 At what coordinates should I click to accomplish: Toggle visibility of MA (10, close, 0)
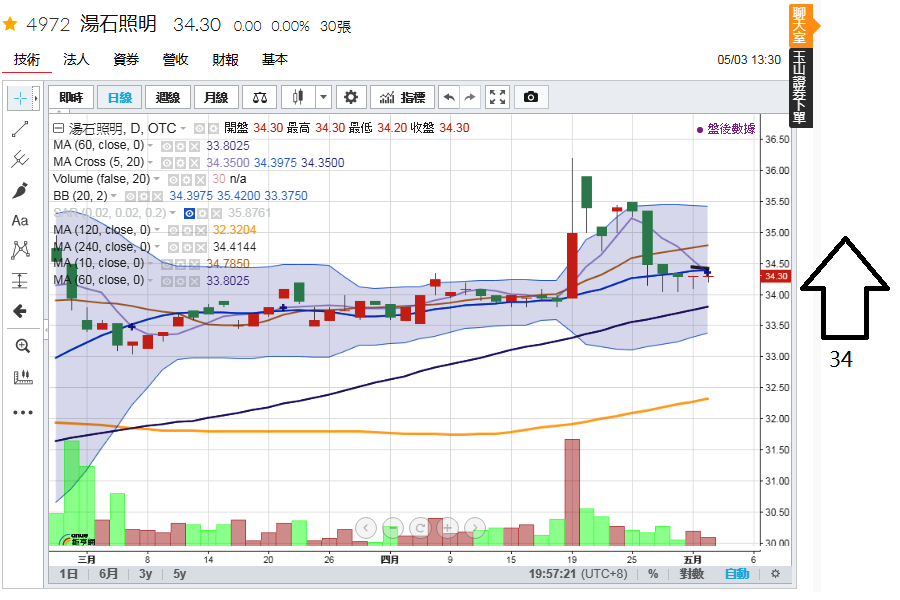pos(166,265)
